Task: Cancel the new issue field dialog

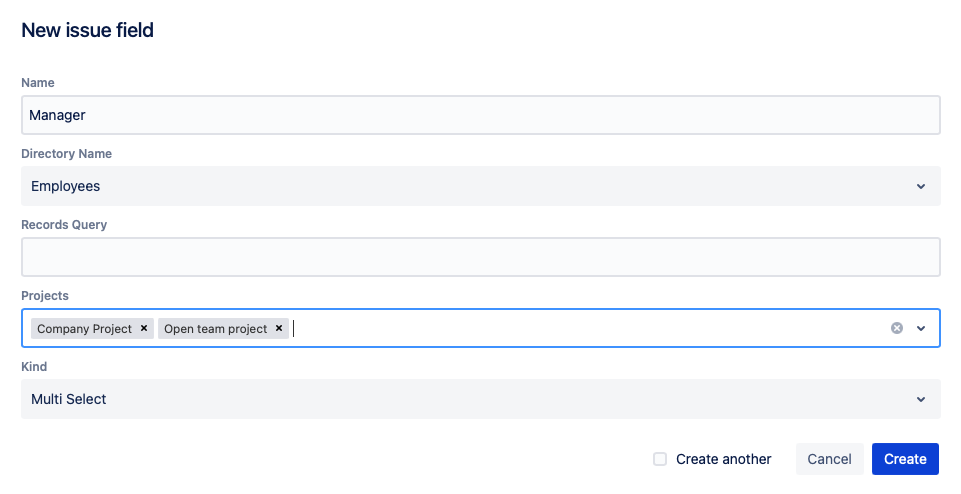Action: click(x=829, y=459)
